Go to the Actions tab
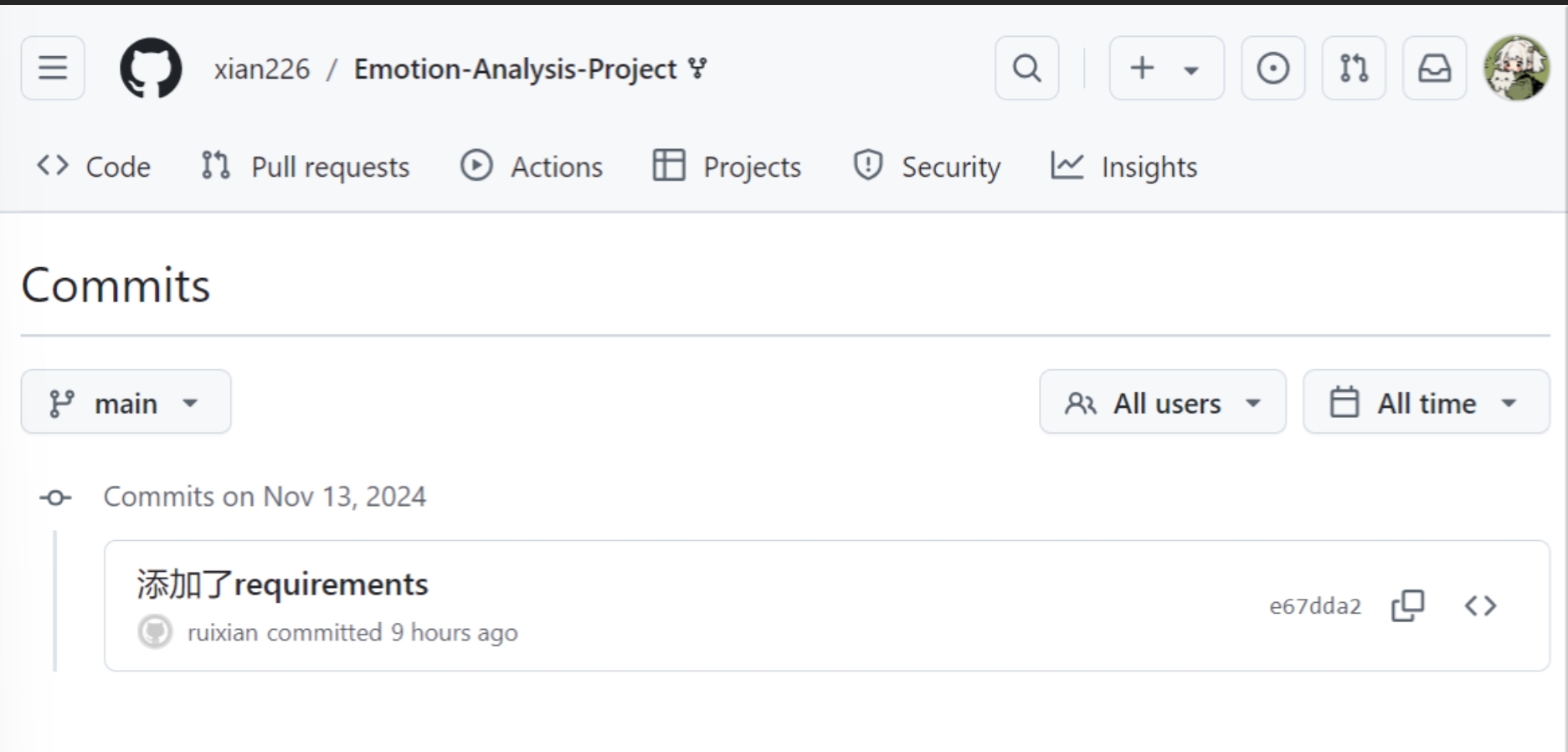Viewport: 1568px width, 752px height. pyautogui.click(x=532, y=167)
